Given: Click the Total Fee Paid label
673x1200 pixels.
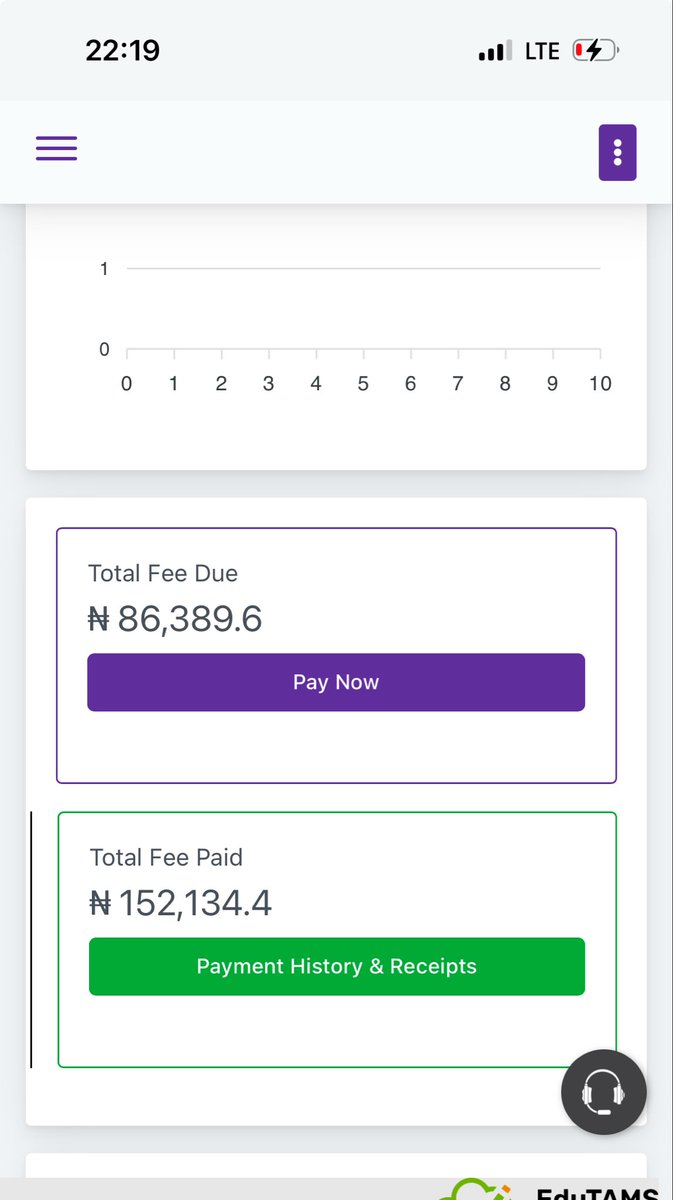Looking at the screenshot, I should coord(166,857).
